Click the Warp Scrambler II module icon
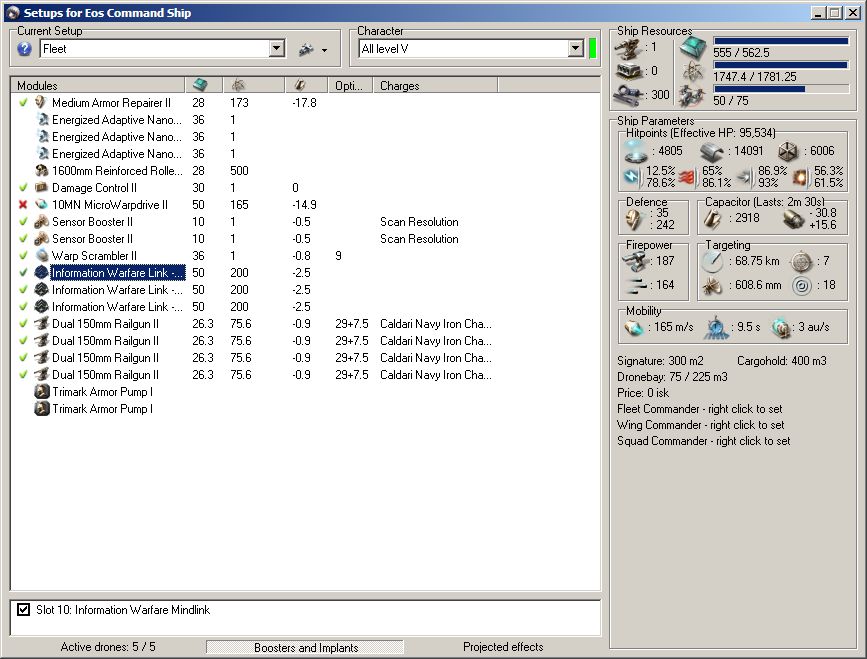 click(42, 256)
